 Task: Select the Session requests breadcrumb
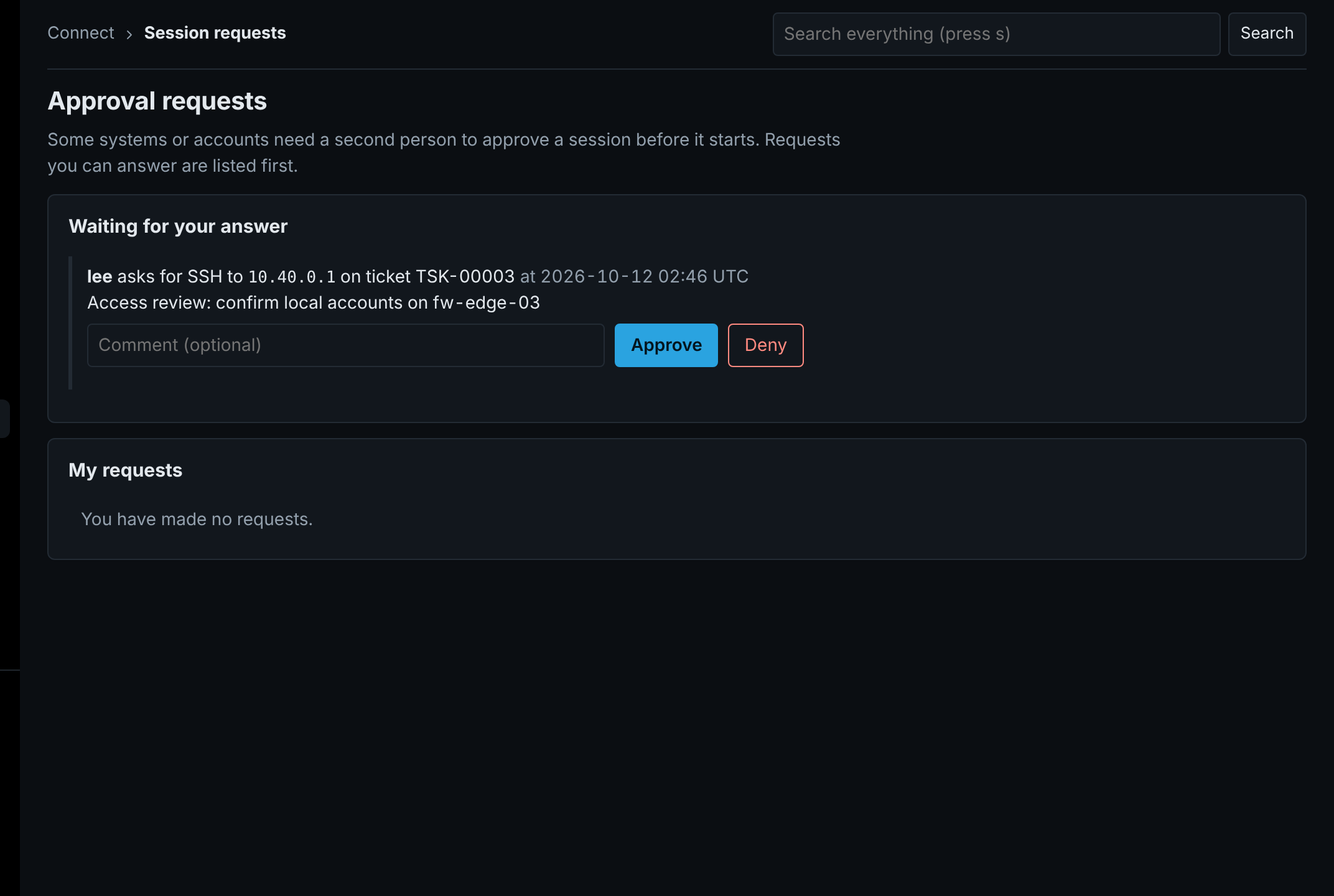pyautogui.click(x=215, y=33)
